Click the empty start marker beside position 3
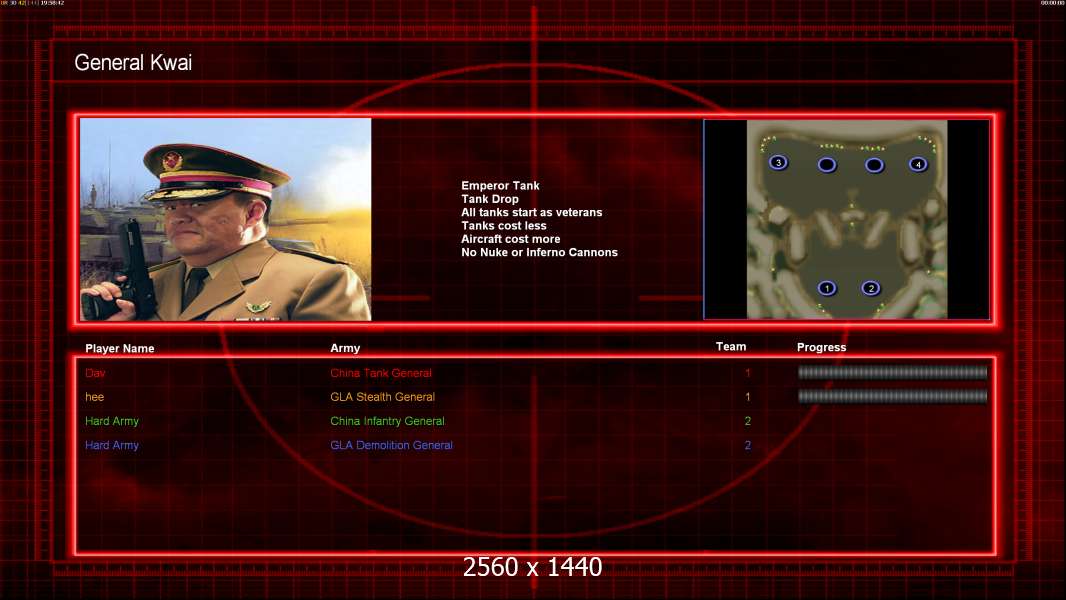This screenshot has width=1066, height=600. tap(827, 164)
